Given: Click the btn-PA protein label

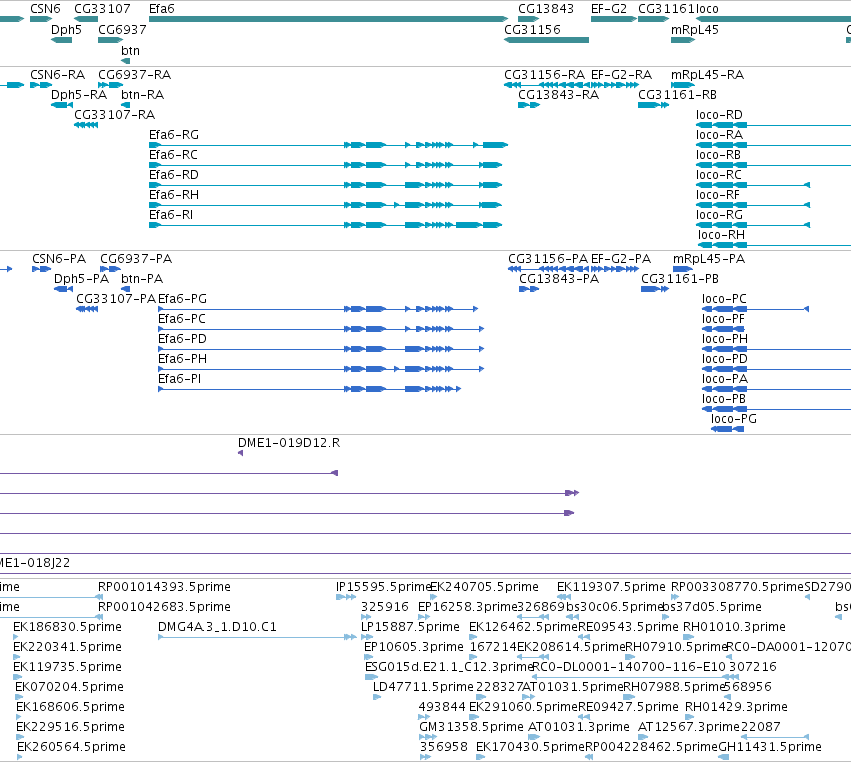Looking at the screenshot, I should tap(142, 278).
